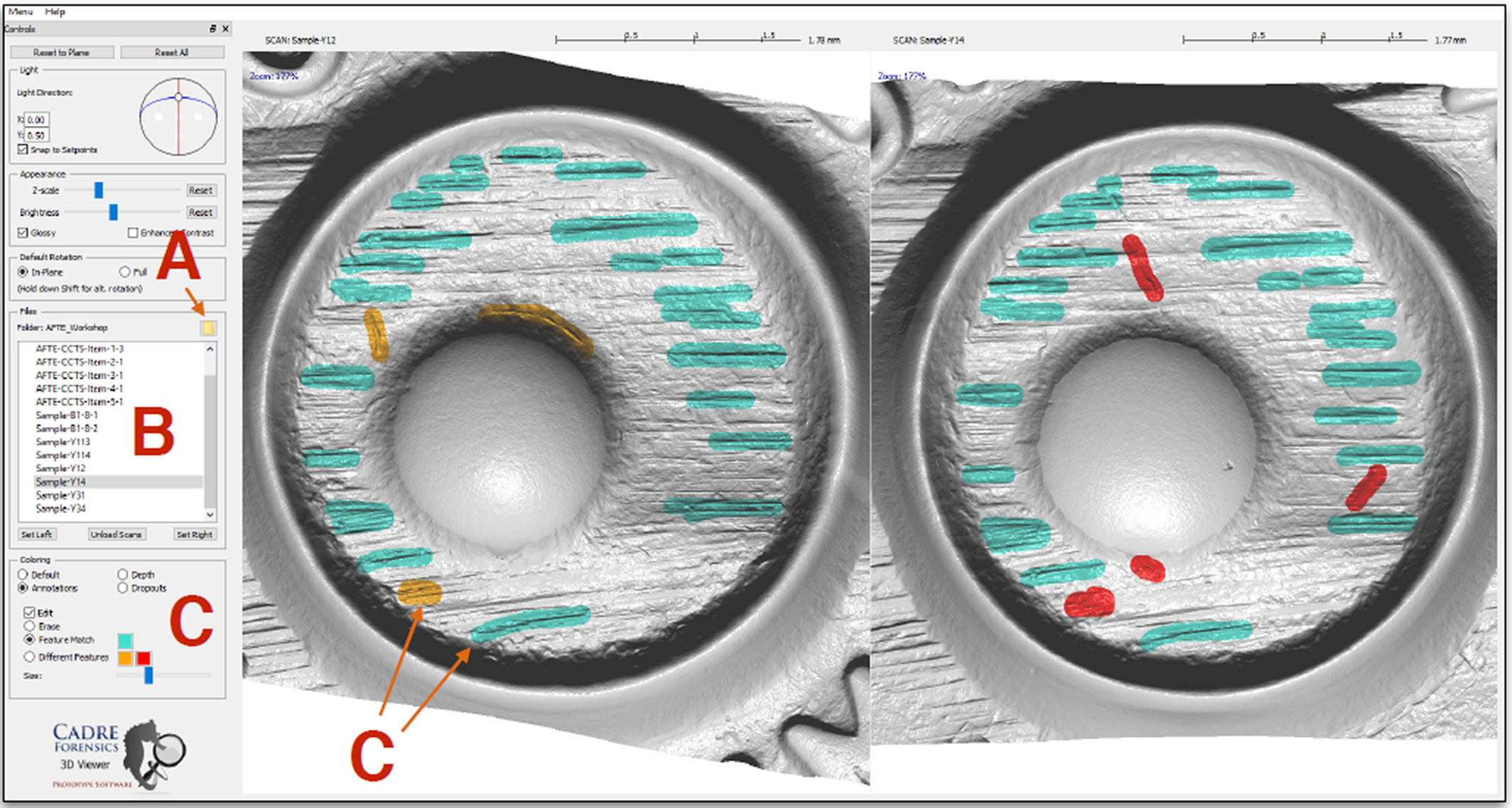Select Sample-Y34 in file list
1512x808 pixels.
pos(60,509)
